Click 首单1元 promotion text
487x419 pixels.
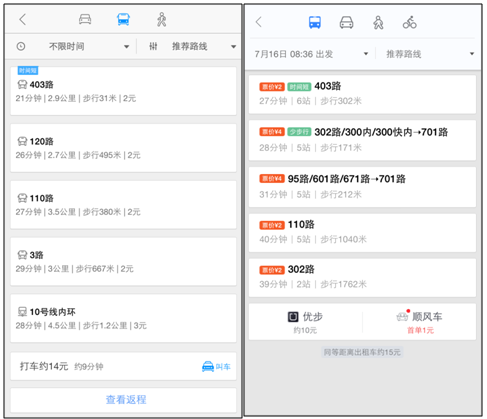[x=420, y=330]
